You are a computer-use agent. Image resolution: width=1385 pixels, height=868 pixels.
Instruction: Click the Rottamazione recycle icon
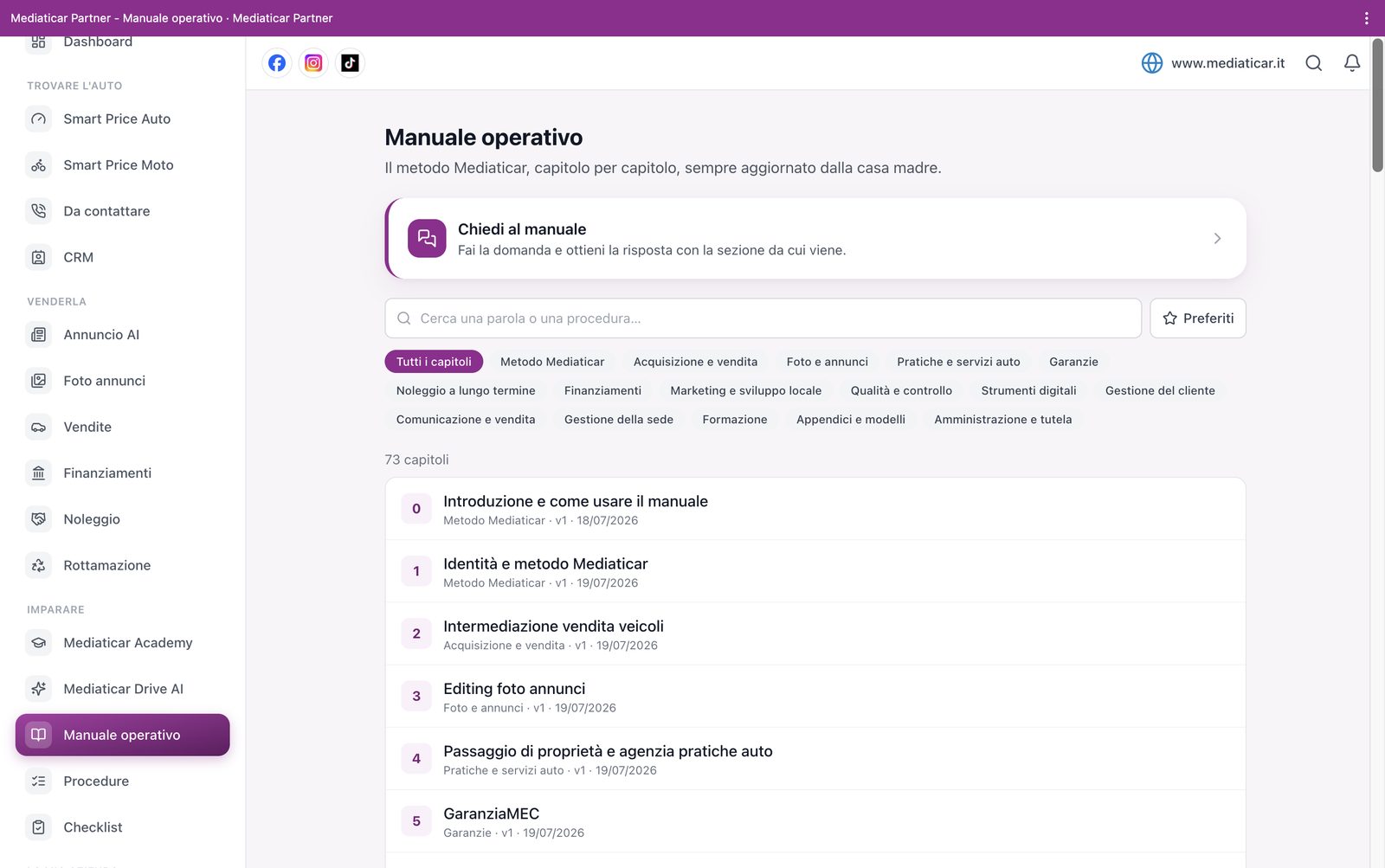point(39,565)
